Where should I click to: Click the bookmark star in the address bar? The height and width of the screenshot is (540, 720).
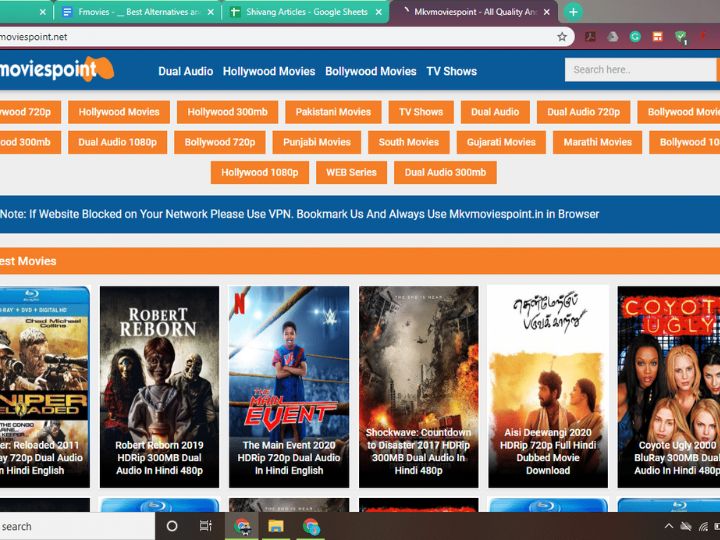pos(562,37)
